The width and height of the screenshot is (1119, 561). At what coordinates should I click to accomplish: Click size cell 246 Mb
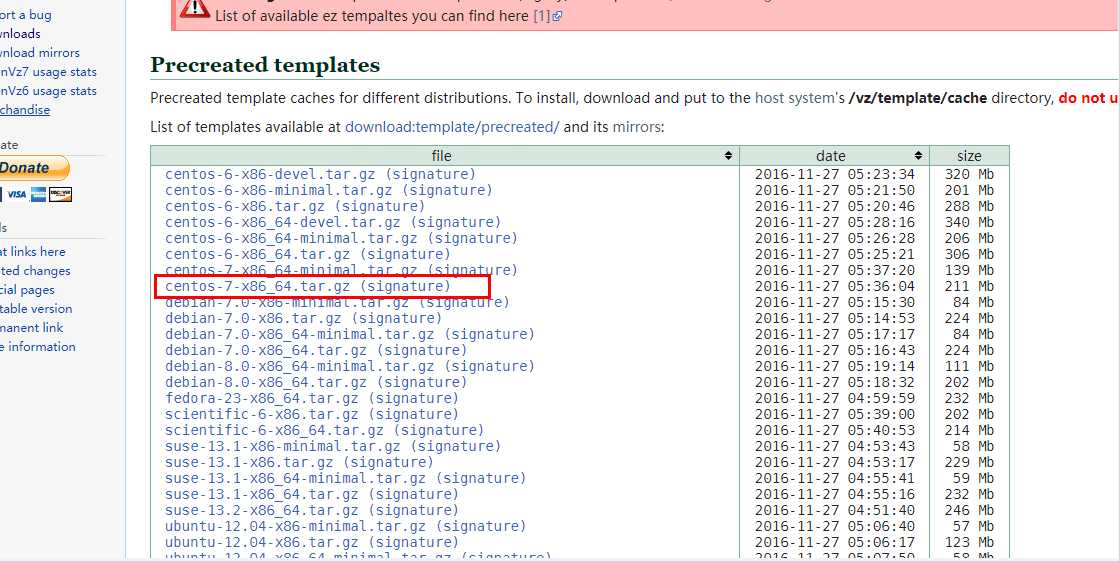click(968, 510)
